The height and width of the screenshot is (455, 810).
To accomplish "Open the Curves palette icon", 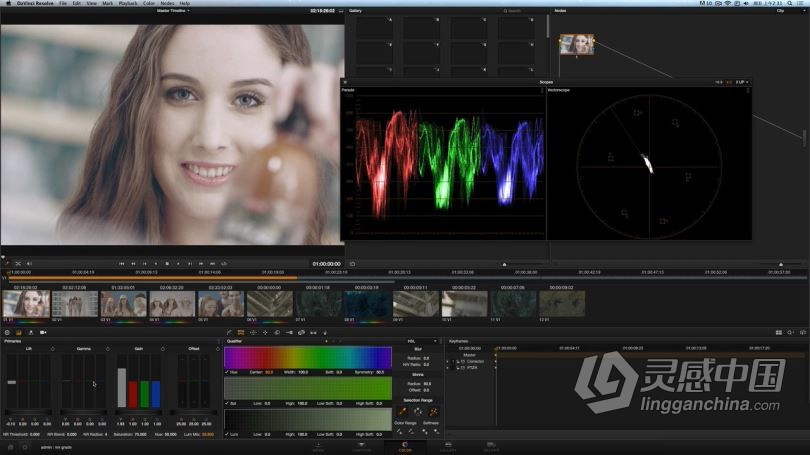I will pyautogui.click(x=229, y=333).
